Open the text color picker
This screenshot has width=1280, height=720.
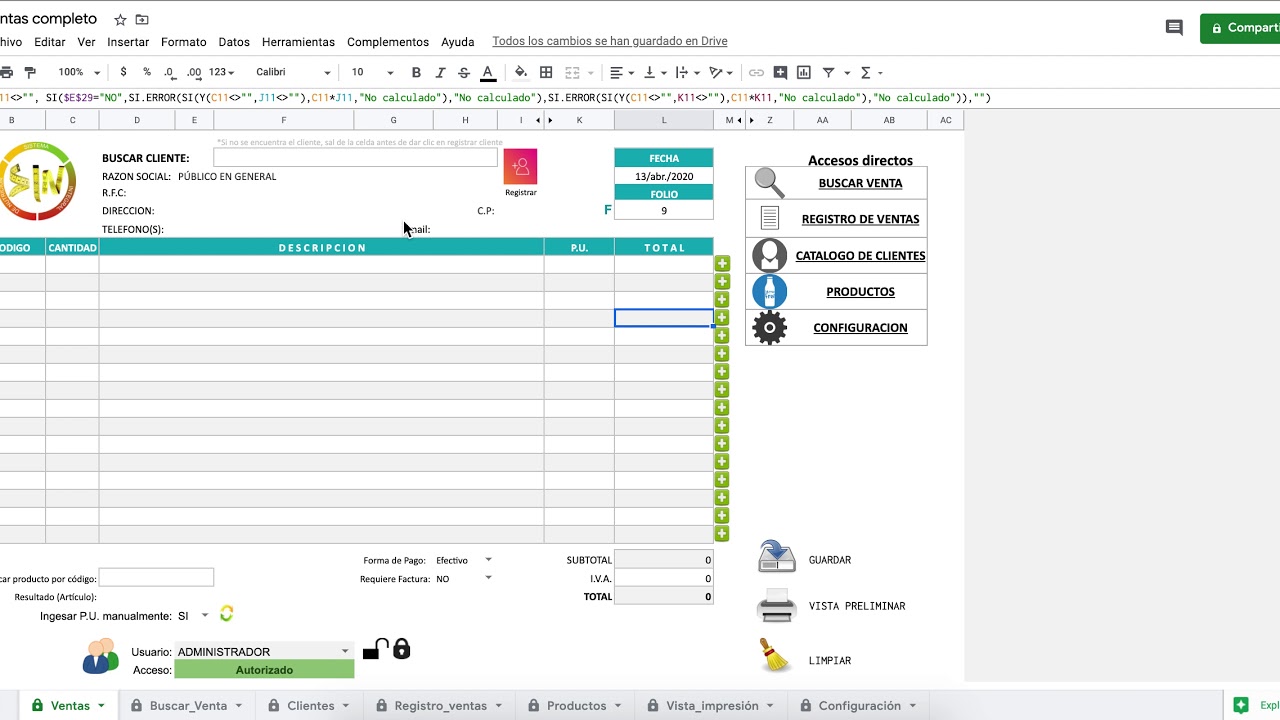488,72
